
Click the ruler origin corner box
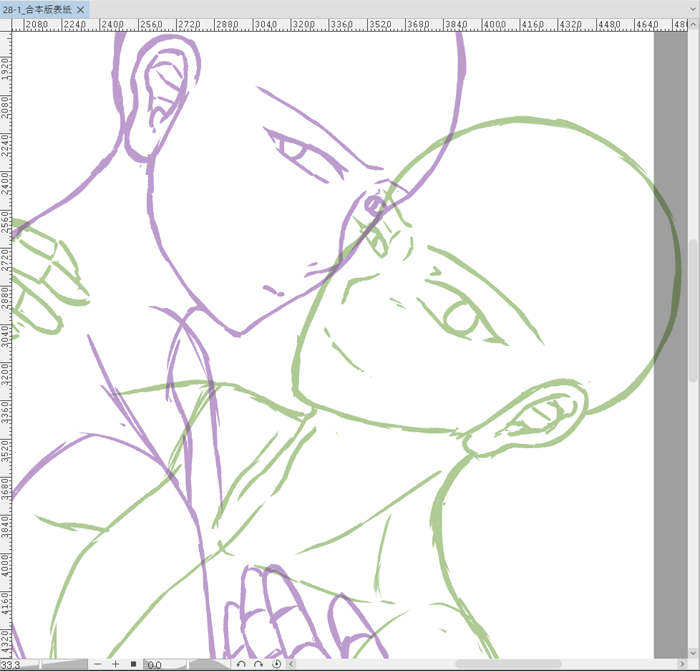pyautogui.click(x=6, y=25)
